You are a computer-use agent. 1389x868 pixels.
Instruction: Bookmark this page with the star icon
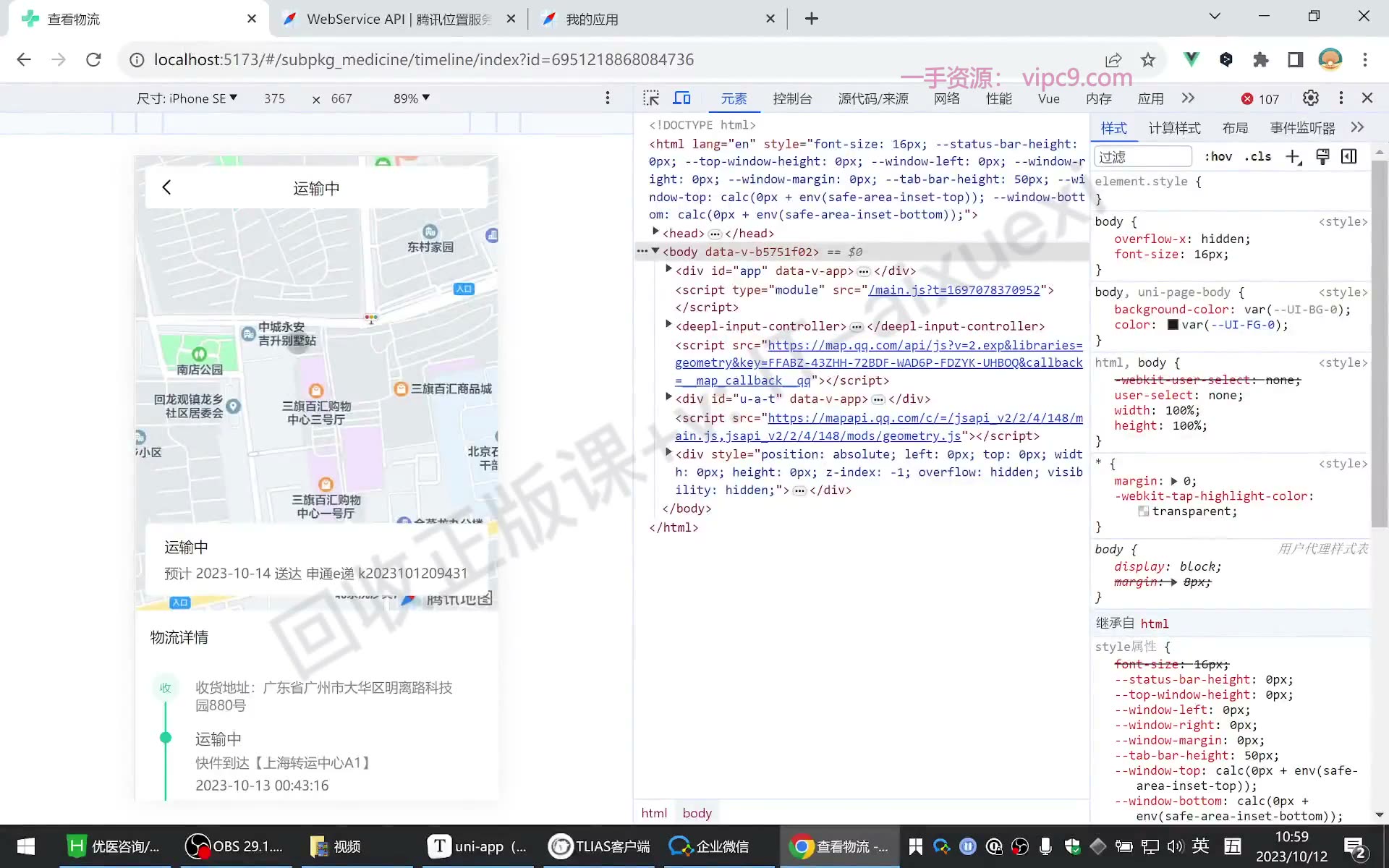[1148, 59]
